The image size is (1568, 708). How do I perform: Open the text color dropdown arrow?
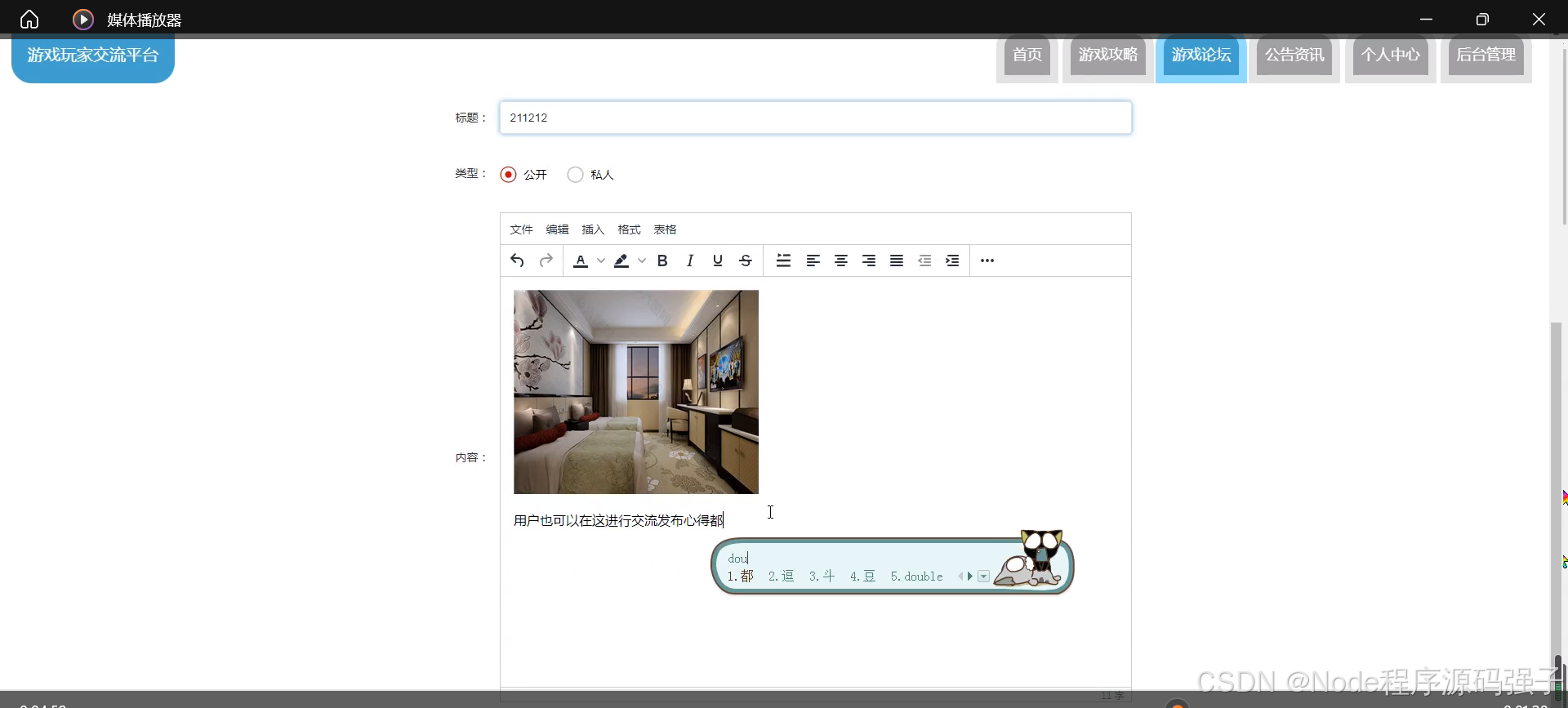pos(601,260)
